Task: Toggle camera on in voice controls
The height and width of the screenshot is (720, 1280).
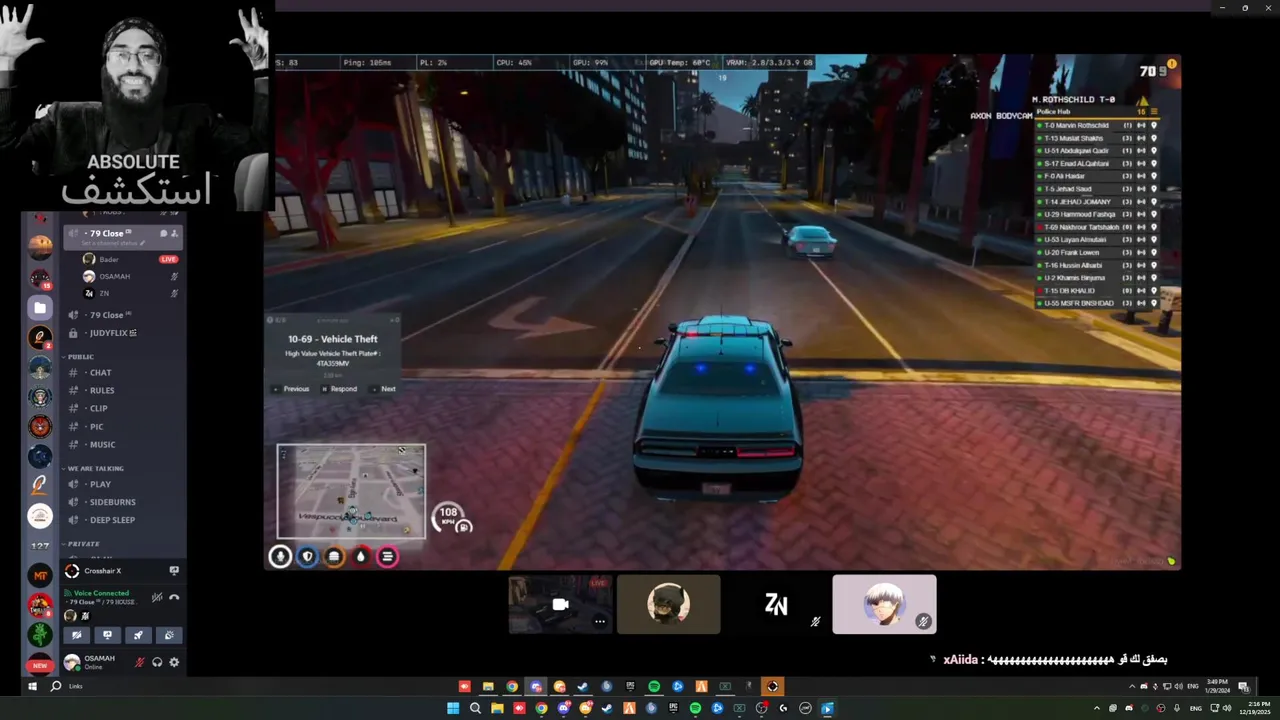Action: pyautogui.click(x=77, y=635)
